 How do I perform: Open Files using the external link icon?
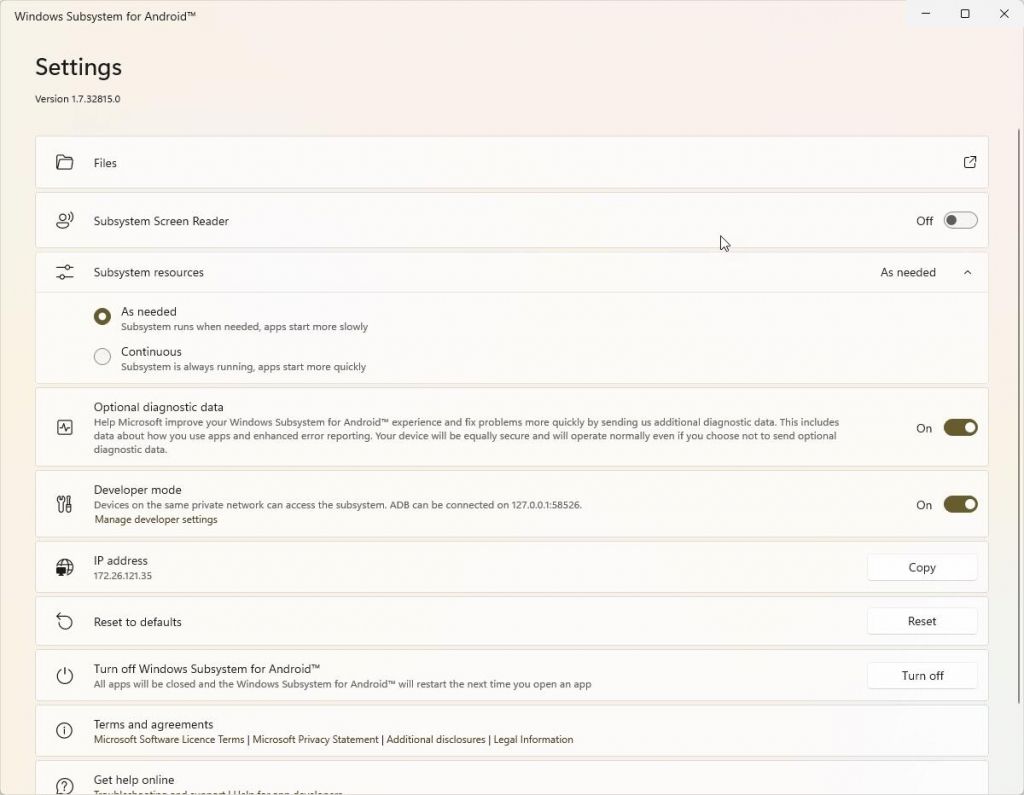pos(969,162)
